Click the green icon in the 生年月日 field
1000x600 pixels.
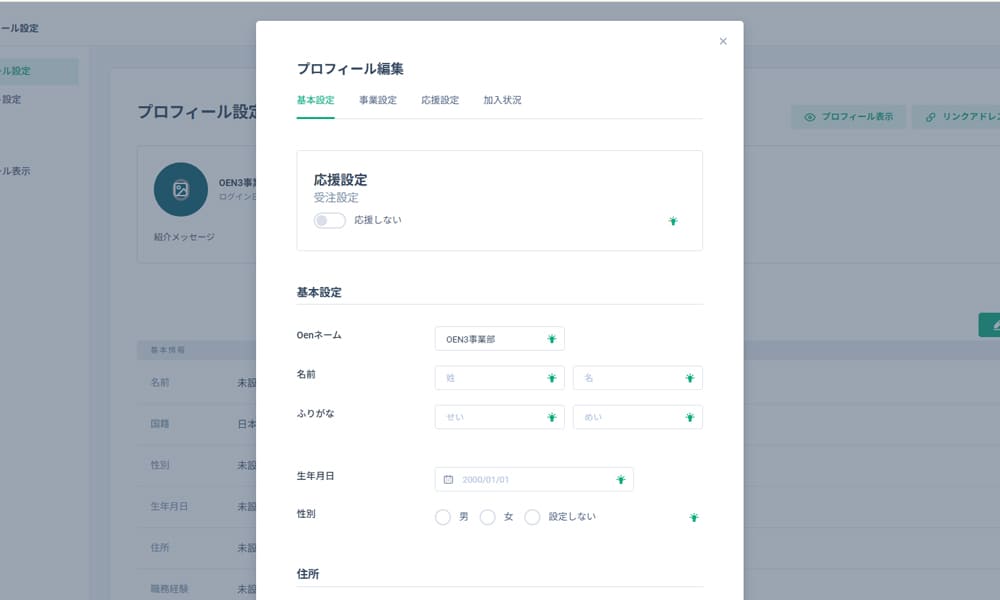[x=620, y=480]
